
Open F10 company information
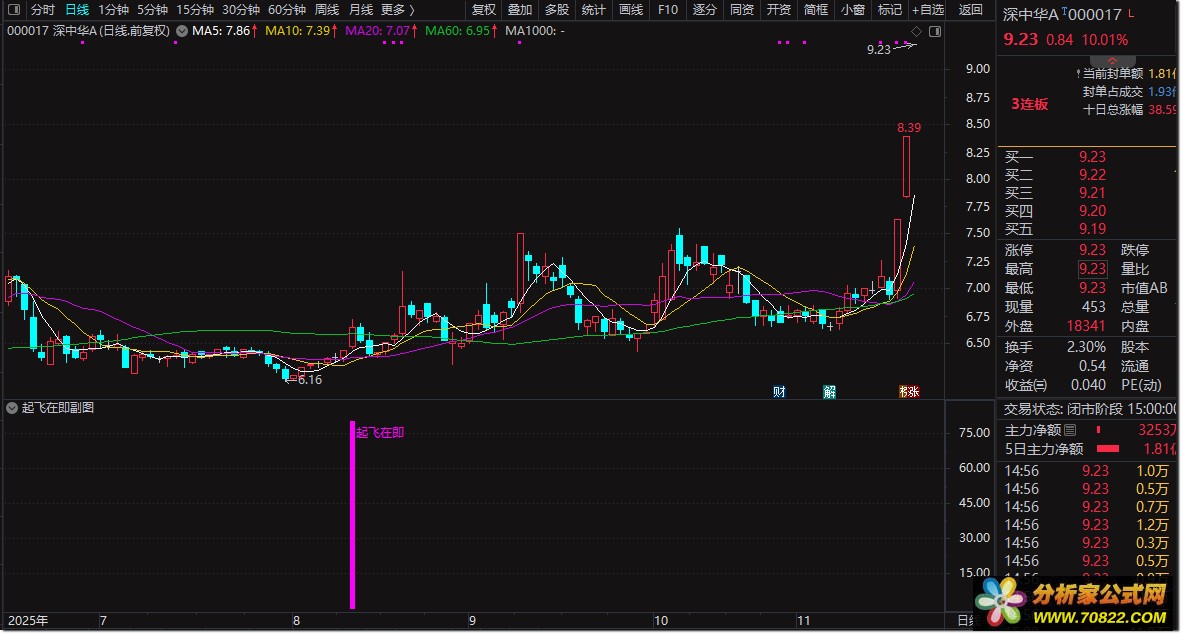click(x=668, y=10)
